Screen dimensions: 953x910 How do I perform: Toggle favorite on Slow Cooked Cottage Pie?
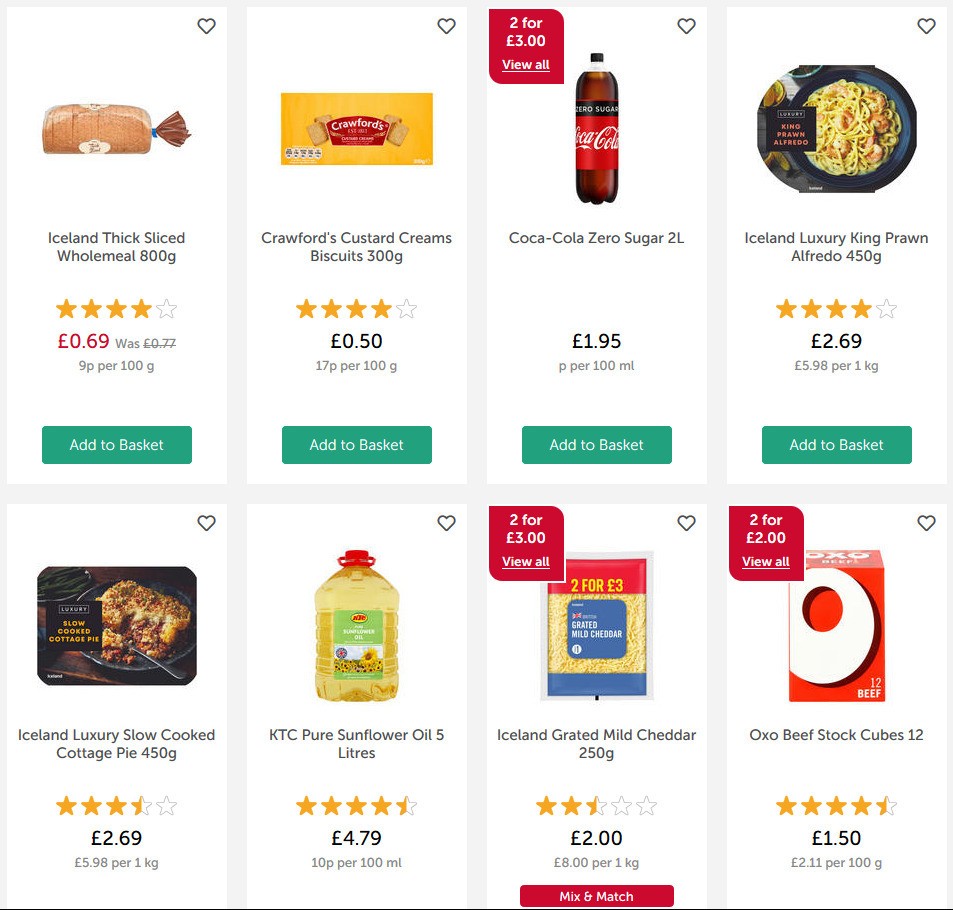coord(207,523)
